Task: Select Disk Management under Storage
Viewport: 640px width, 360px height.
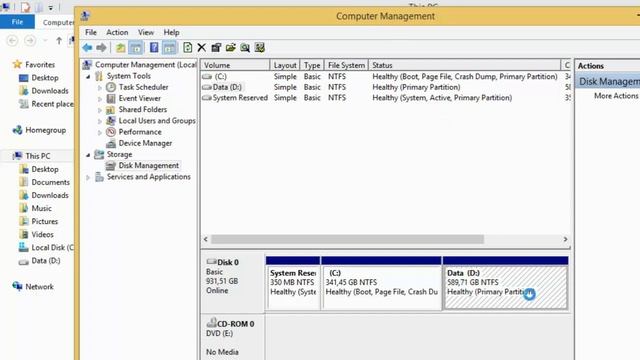Action: pyautogui.click(x=149, y=165)
